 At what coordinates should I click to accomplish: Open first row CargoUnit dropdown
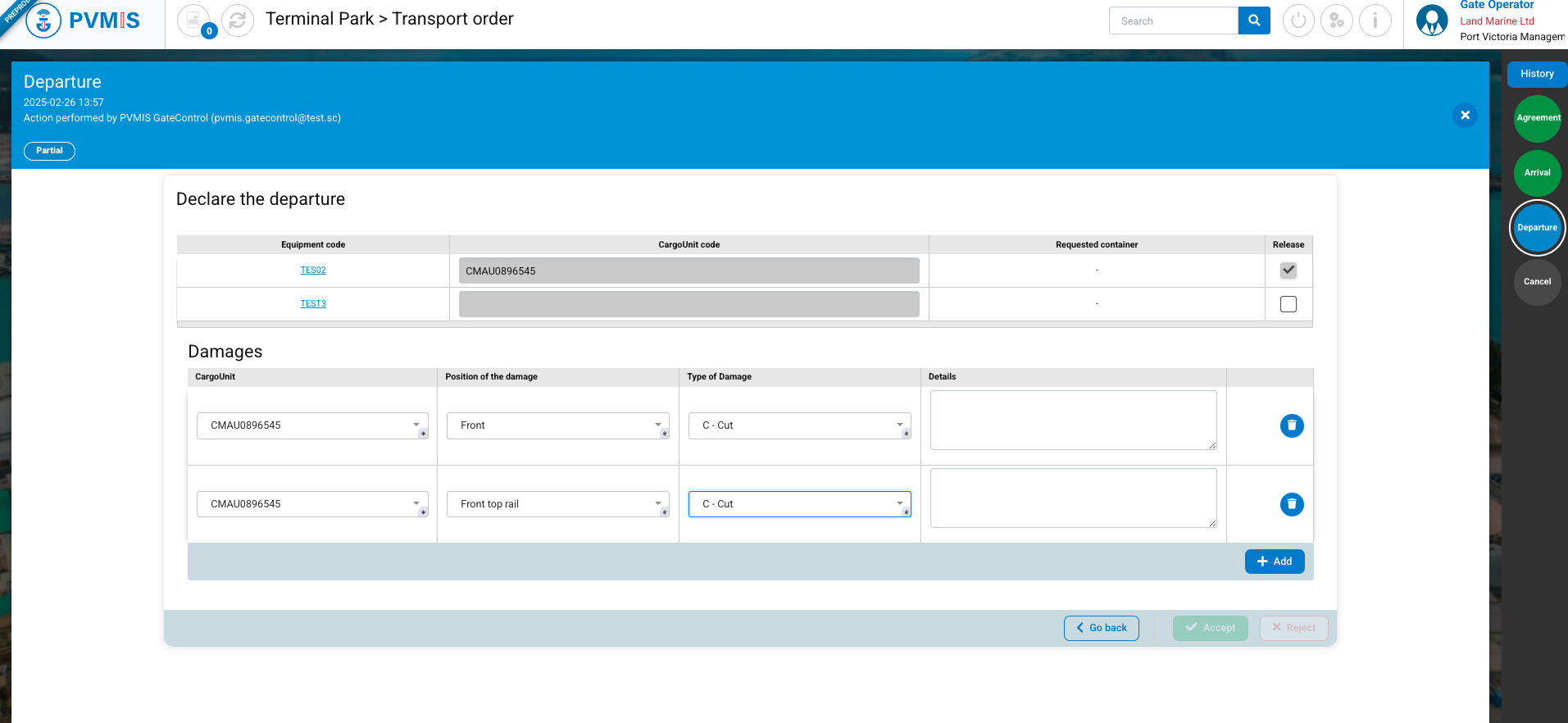tap(311, 425)
